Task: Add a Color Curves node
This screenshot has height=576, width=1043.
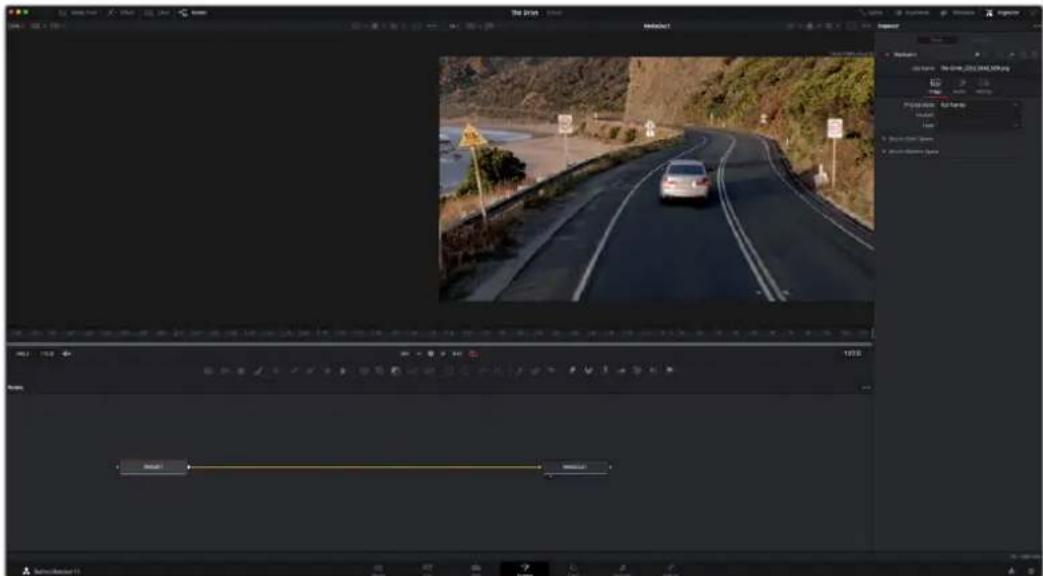Action: (293, 370)
